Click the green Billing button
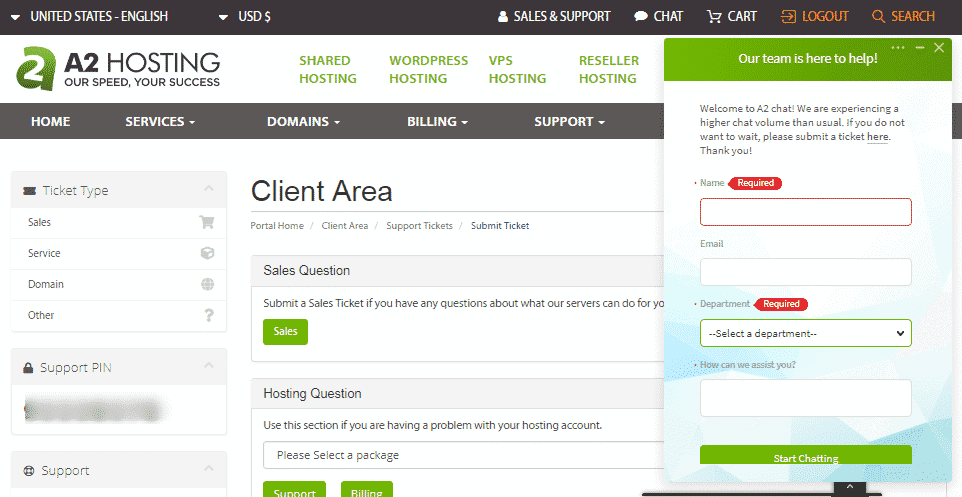Image resolution: width=962 pixels, height=497 pixels. point(366,489)
